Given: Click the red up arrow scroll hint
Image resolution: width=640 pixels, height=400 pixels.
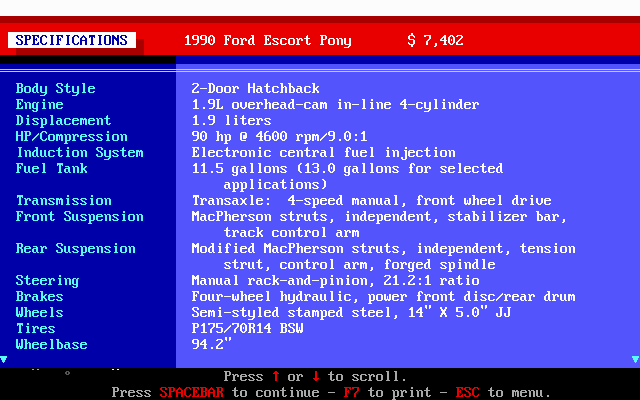Looking at the screenshot, I should pos(275,377).
